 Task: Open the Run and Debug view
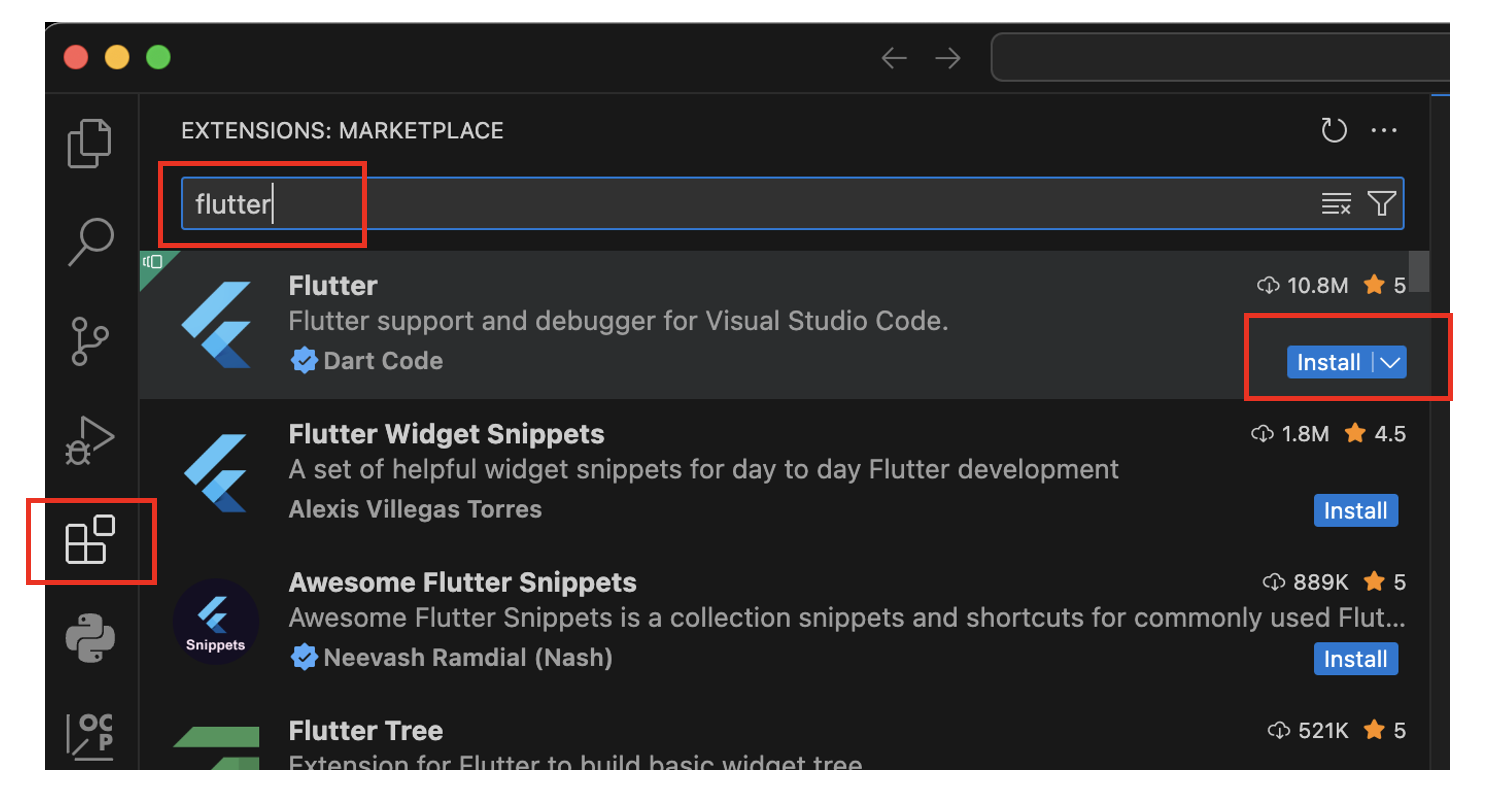click(90, 439)
